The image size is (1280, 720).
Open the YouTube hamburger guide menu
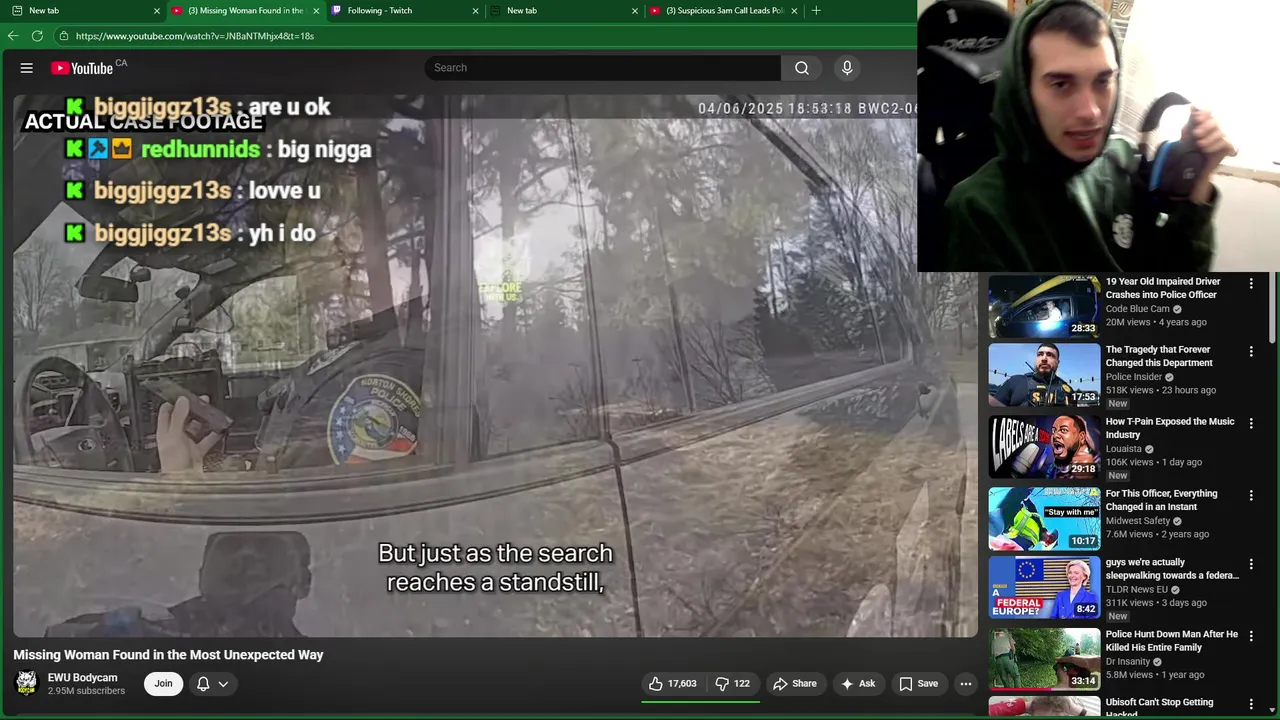coord(27,68)
